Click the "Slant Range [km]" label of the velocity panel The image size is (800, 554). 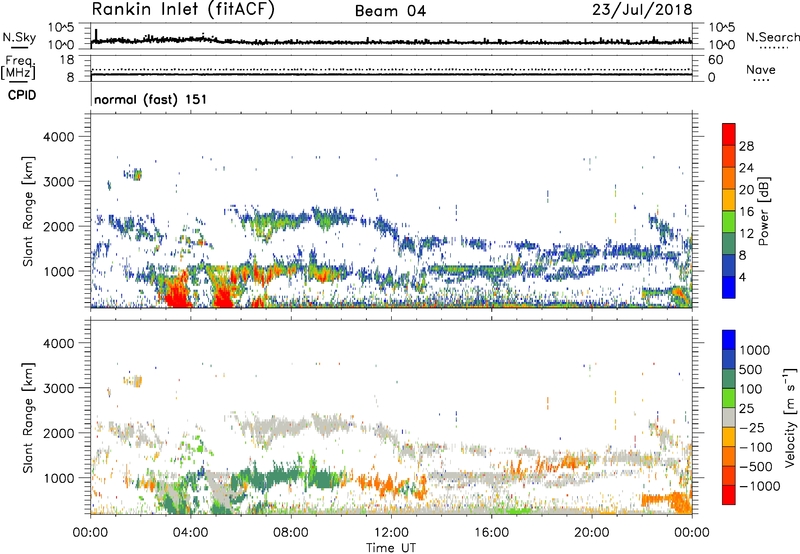click(28, 418)
